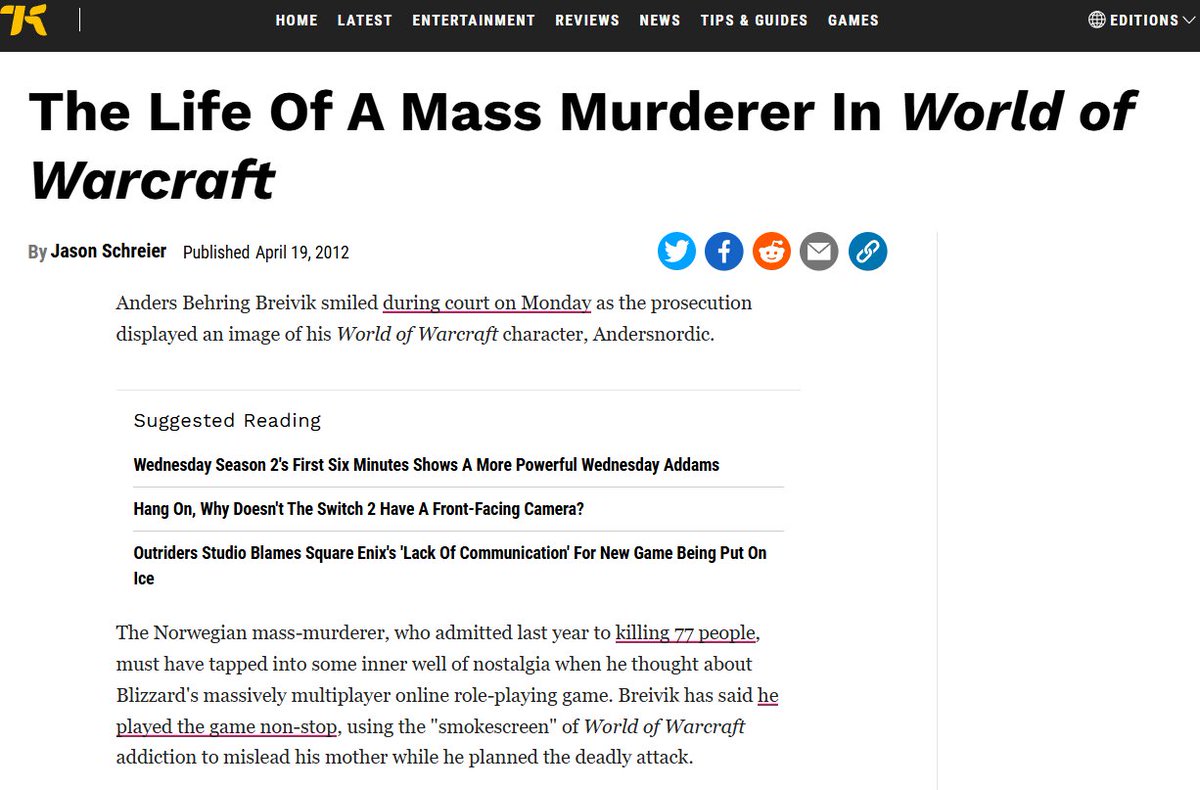The height and width of the screenshot is (790, 1200).
Task: Select the 'Suggested Reading' heading
Action: coord(227,420)
